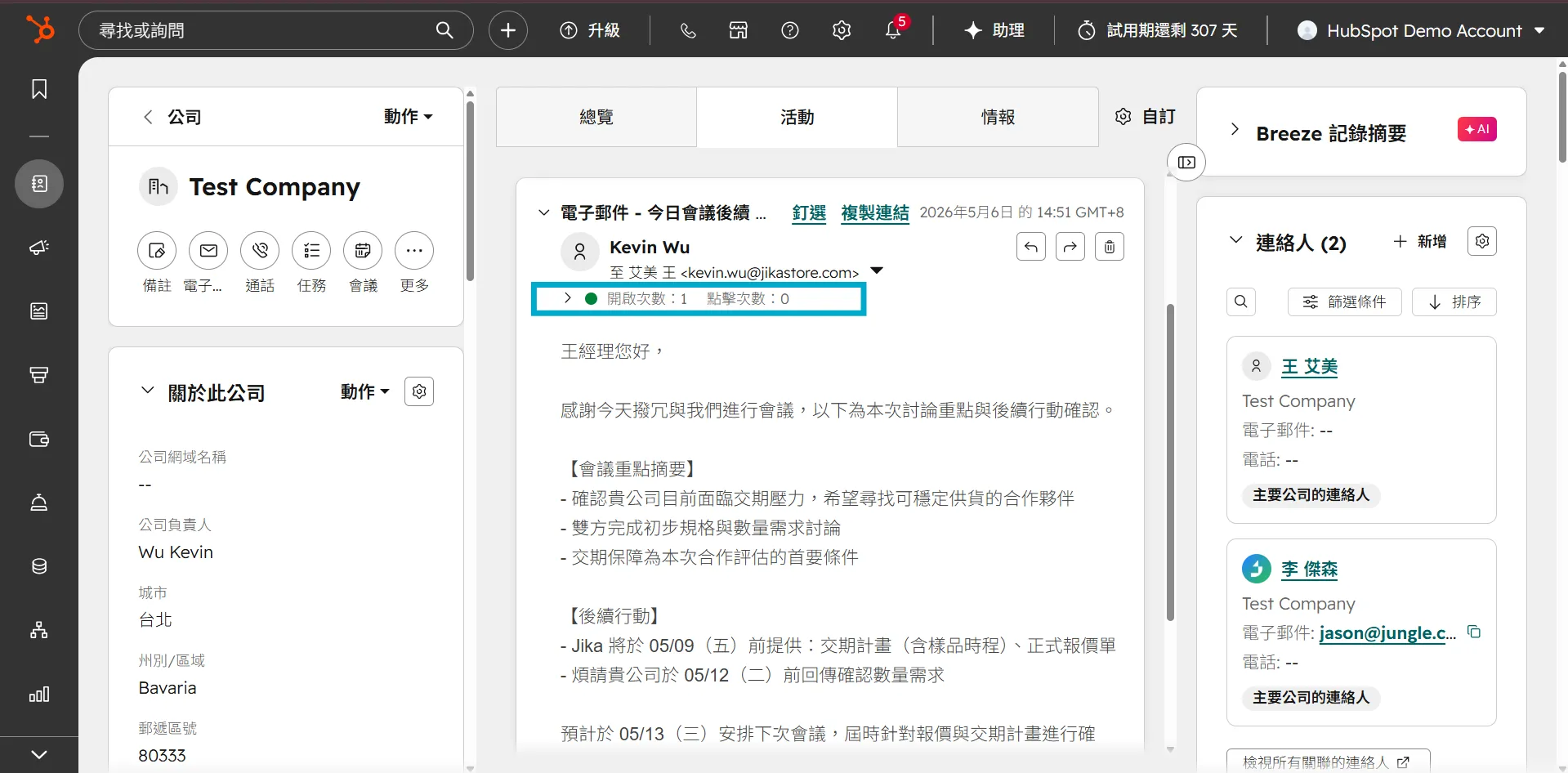Viewport: 1568px width, 773px height.
Task: Switch to the 總覽 tab
Action: [596, 117]
